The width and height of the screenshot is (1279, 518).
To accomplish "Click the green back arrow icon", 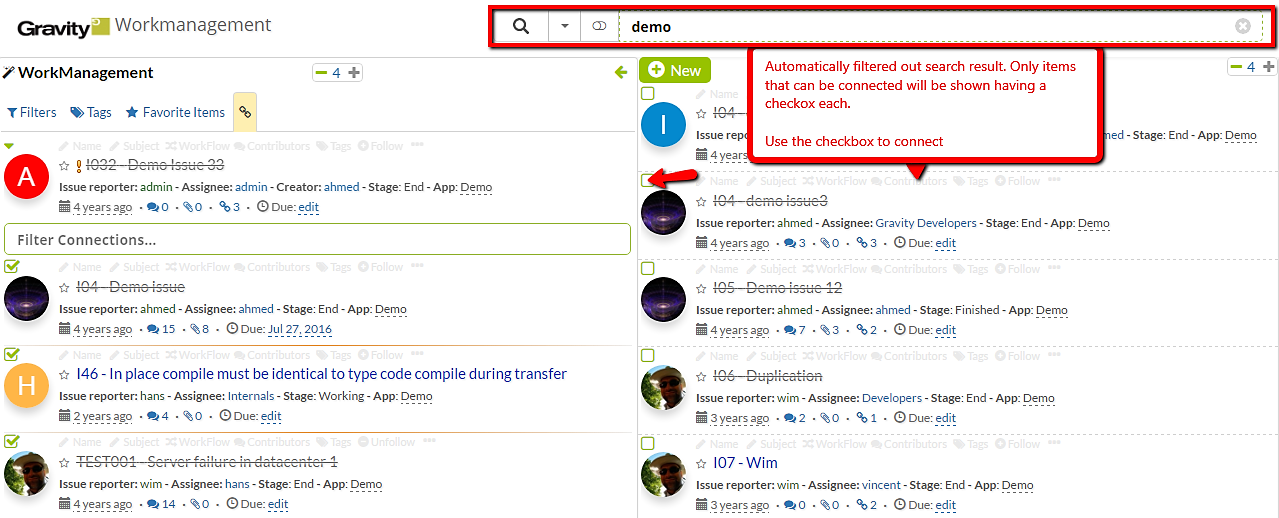I will coord(621,72).
